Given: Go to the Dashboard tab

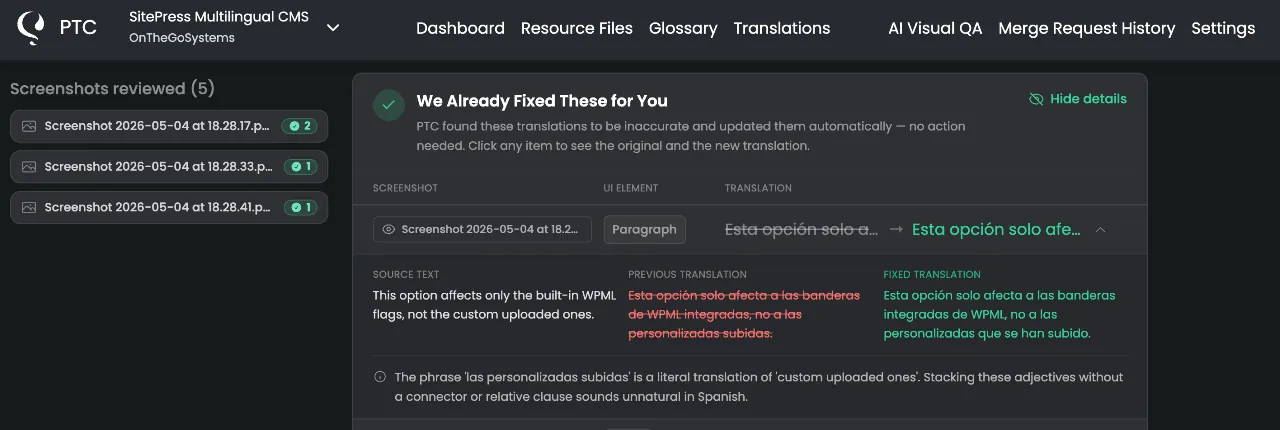Looking at the screenshot, I should coord(460,28).
